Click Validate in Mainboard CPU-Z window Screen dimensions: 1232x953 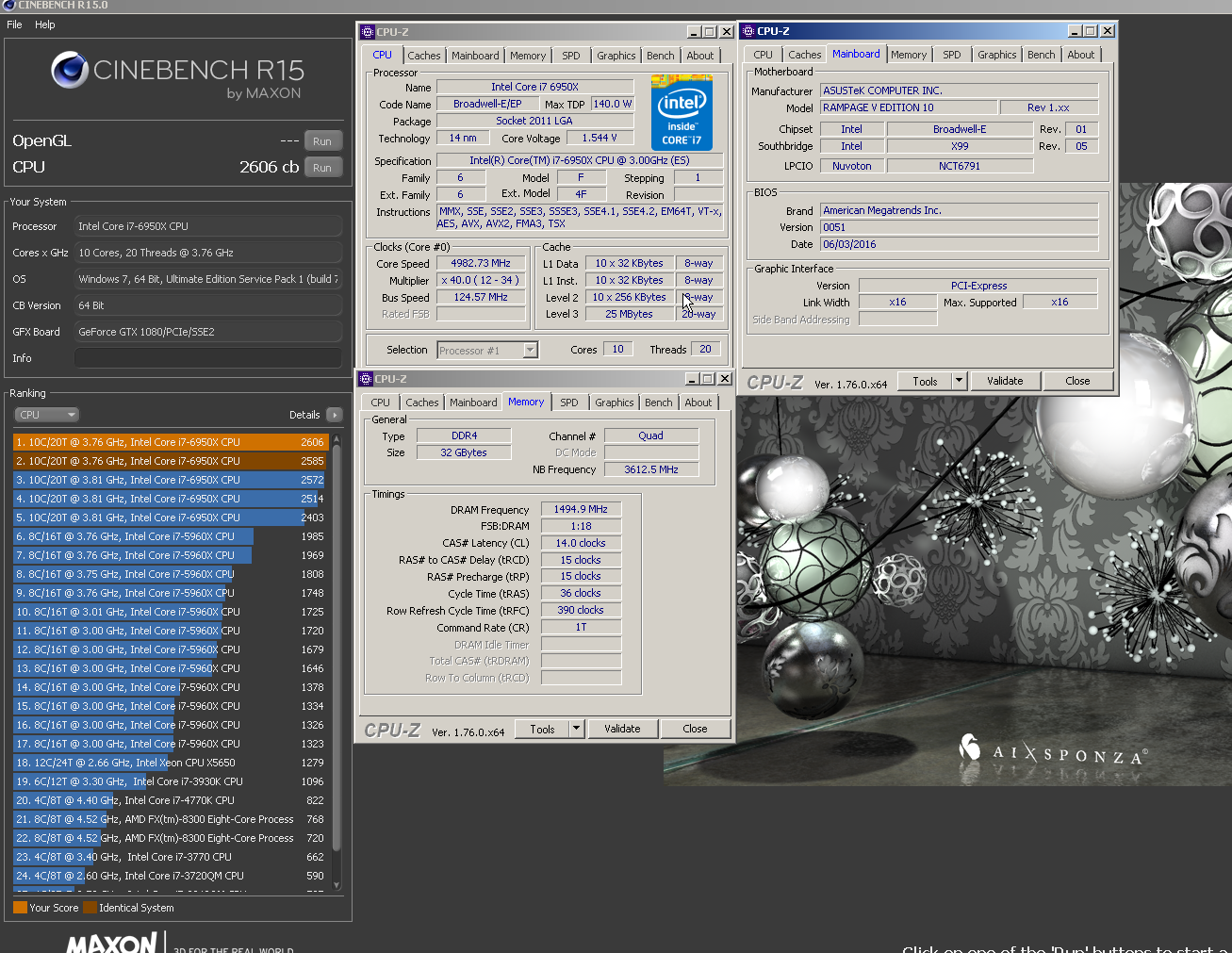point(1005,382)
